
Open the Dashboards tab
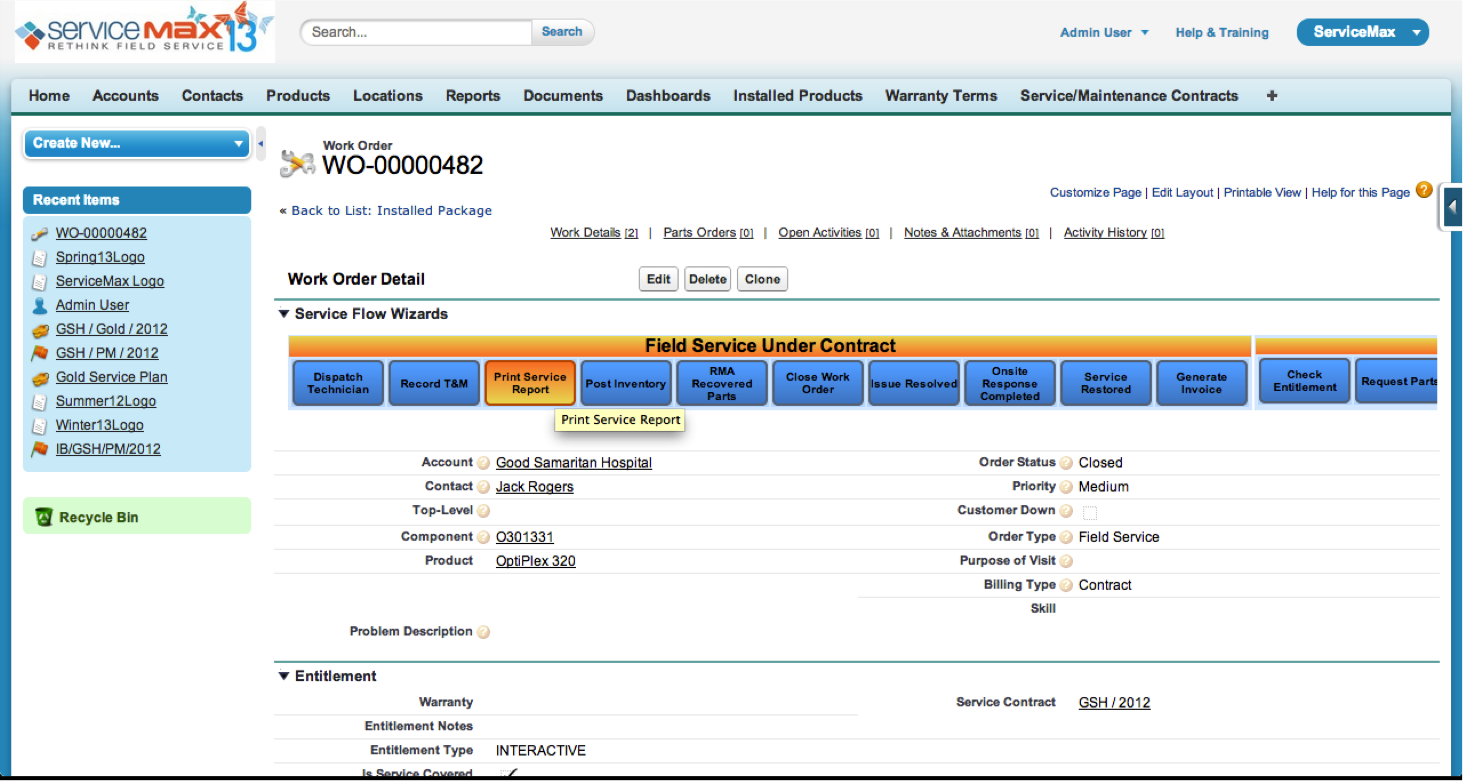pyautogui.click(x=668, y=96)
